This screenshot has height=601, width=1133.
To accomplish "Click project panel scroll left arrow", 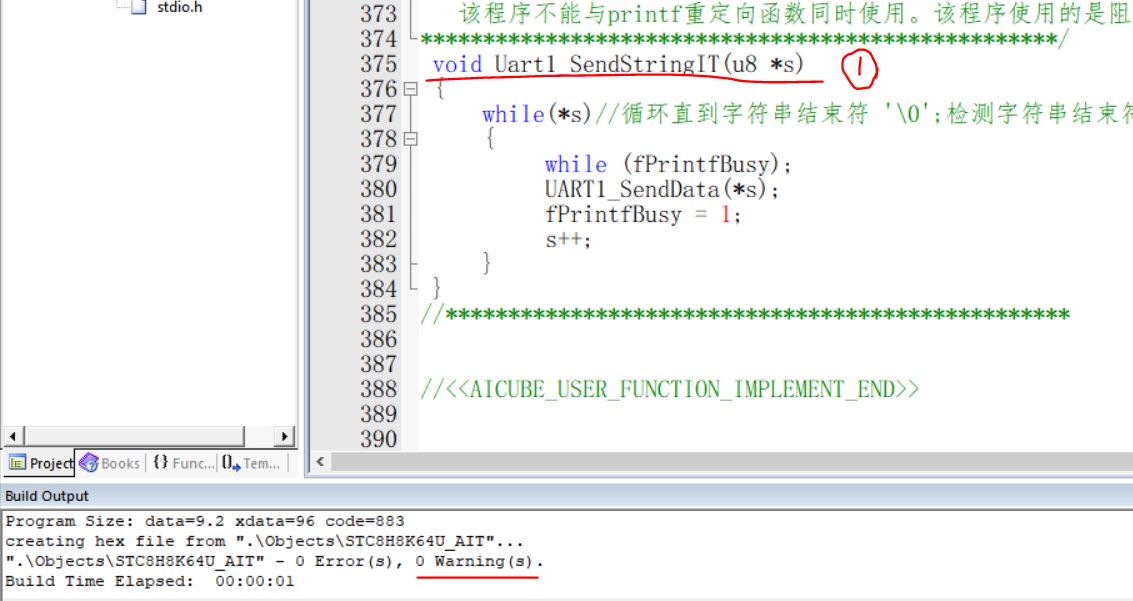I will pyautogui.click(x=13, y=436).
